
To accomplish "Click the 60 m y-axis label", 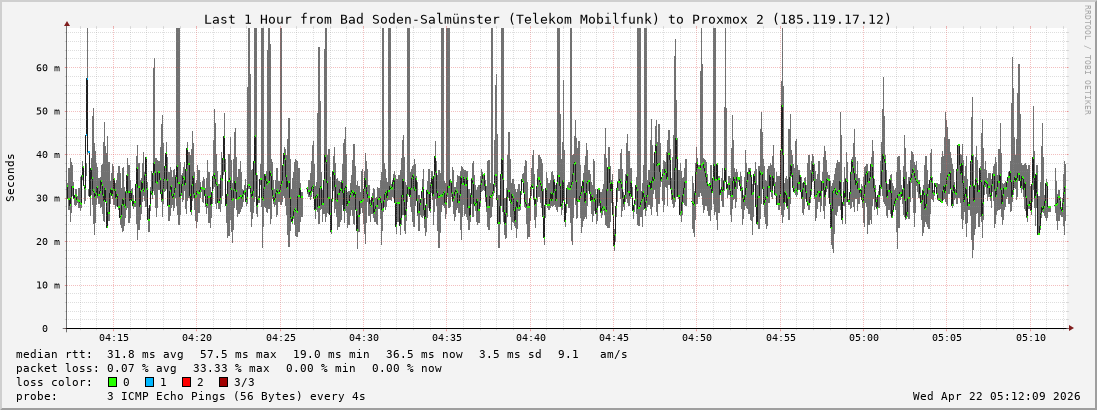I will [x=48, y=68].
